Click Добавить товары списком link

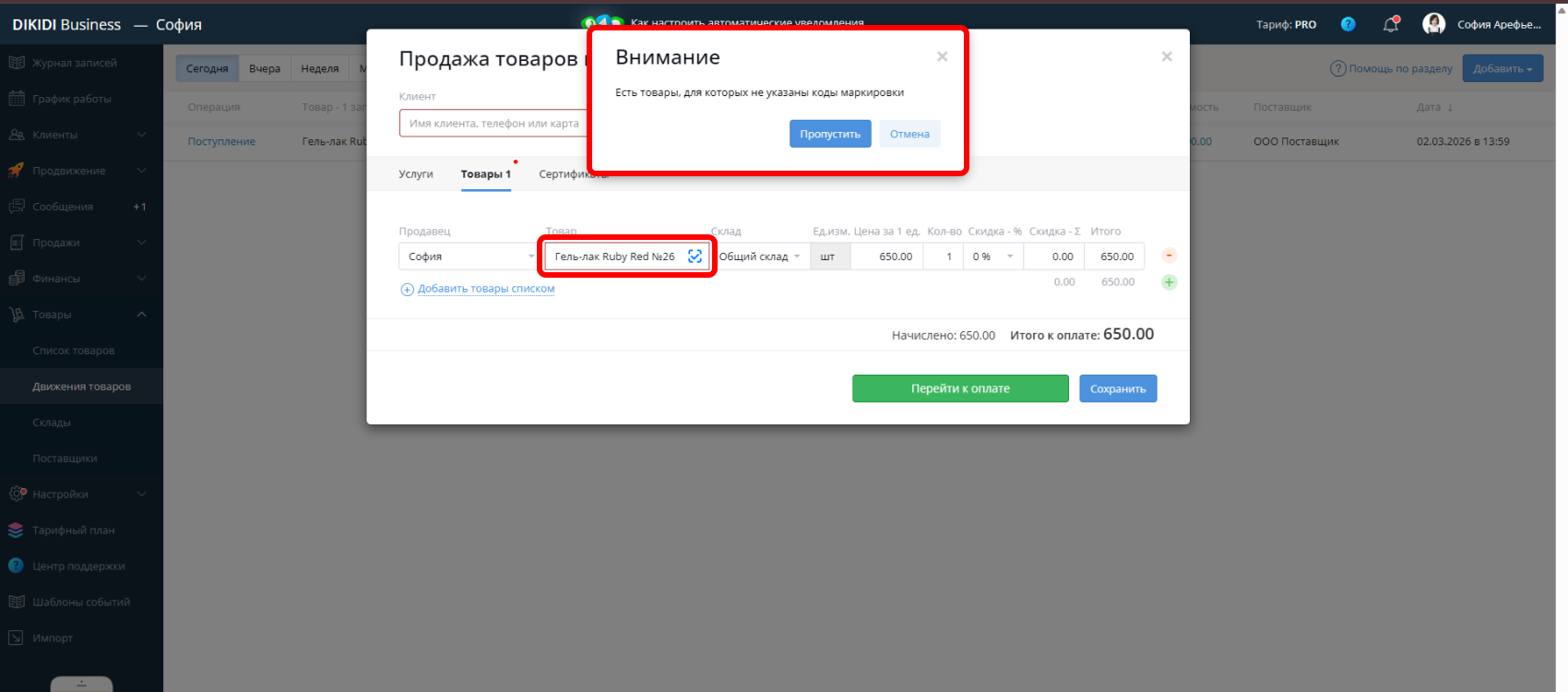(x=485, y=289)
